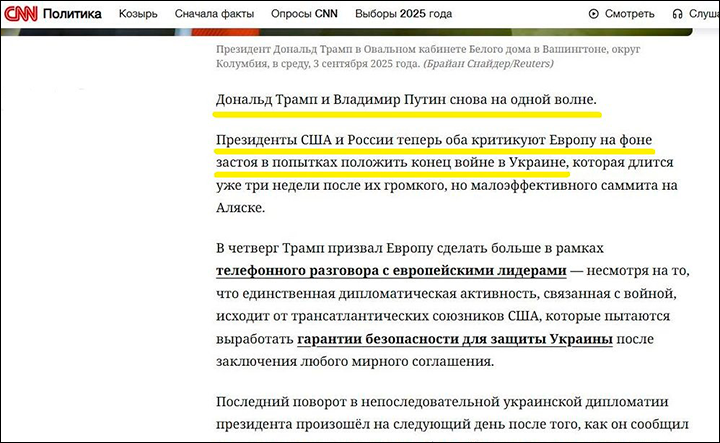
Task: Click the Смотреть link
Action: click(630, 14)
